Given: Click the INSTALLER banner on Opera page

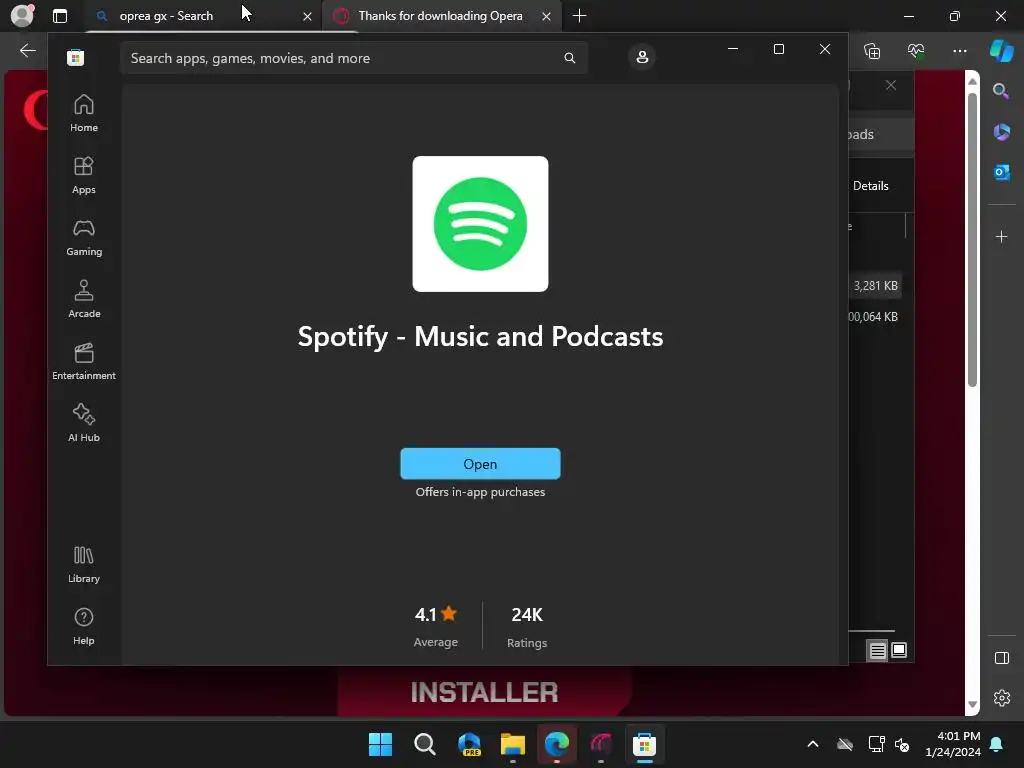Looking at the screenshot, I should (x=484, y=692).
